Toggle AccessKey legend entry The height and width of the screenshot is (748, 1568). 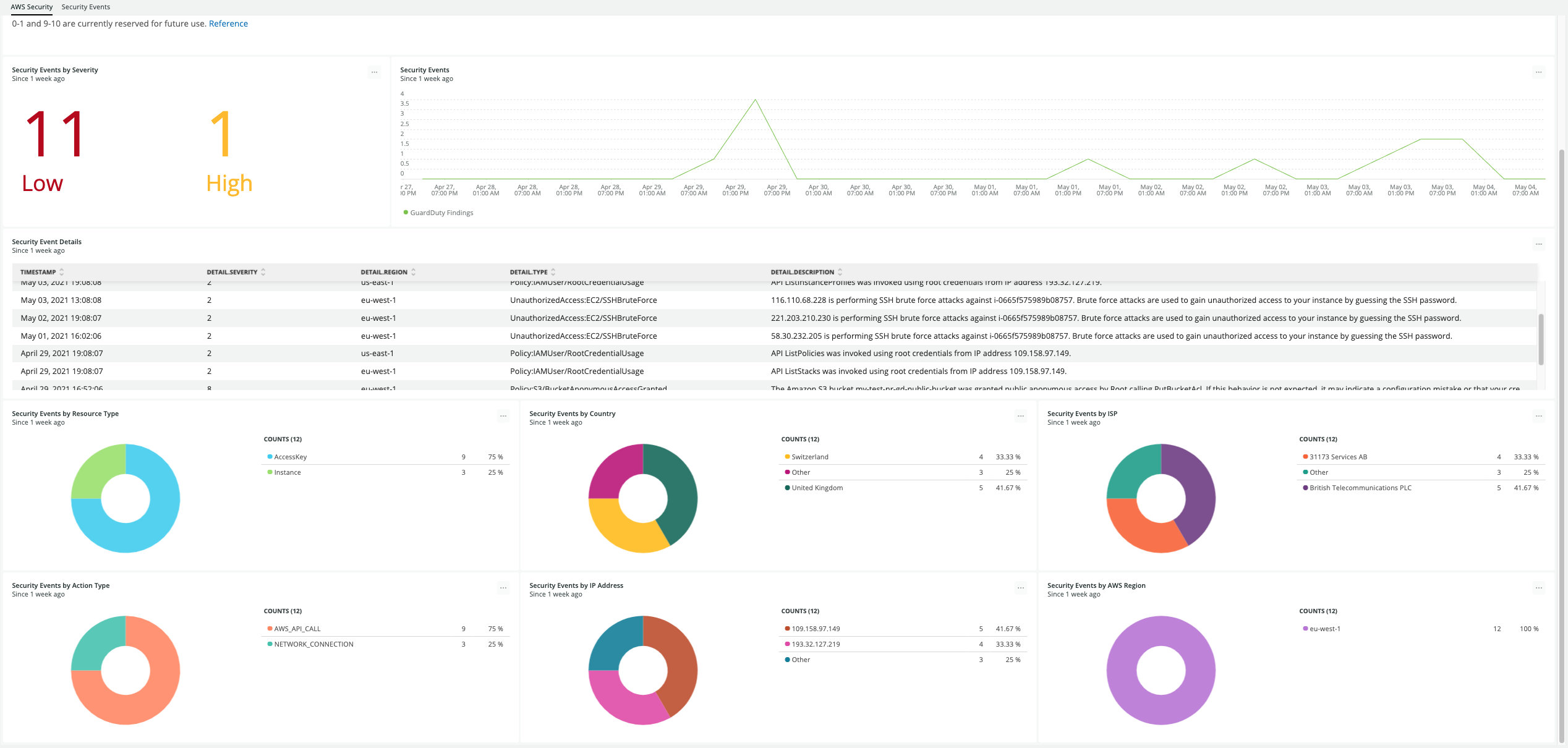(287, 457)
